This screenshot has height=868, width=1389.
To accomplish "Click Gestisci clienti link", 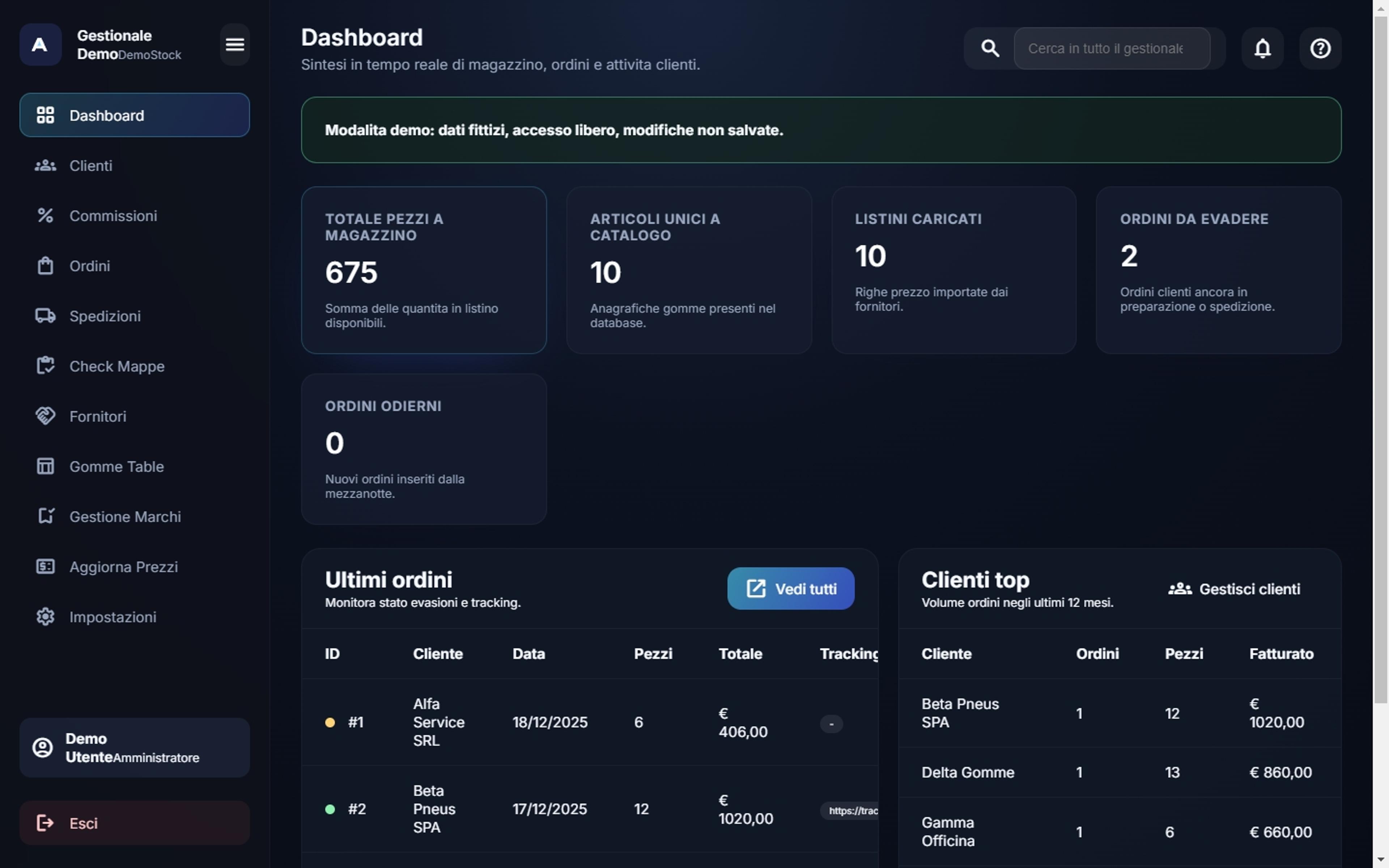I will [1235, 588].
